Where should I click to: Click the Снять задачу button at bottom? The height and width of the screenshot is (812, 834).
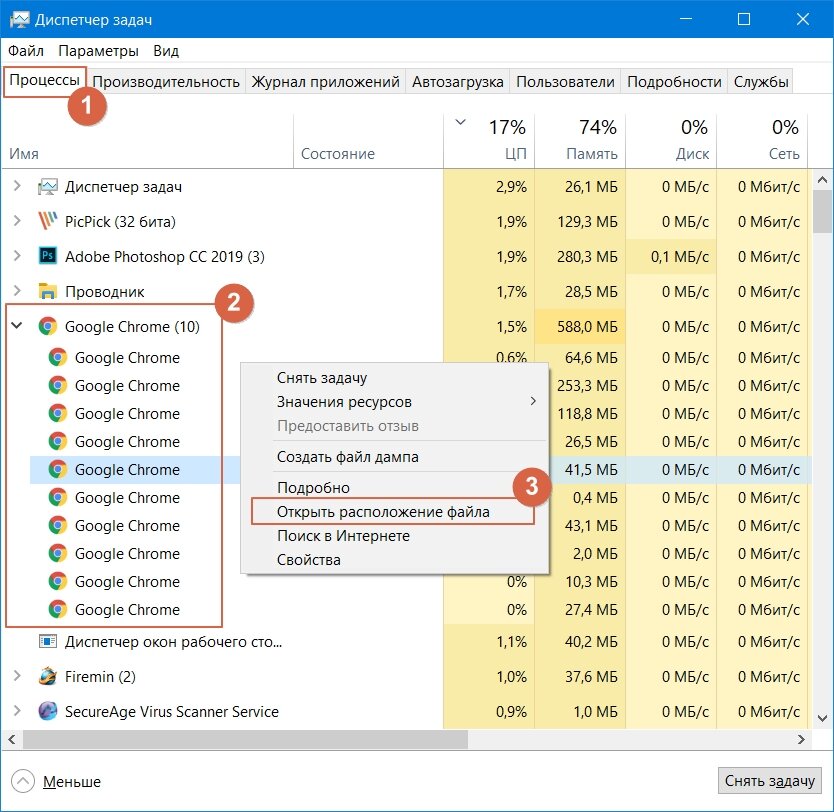click(x=769, y=780)
